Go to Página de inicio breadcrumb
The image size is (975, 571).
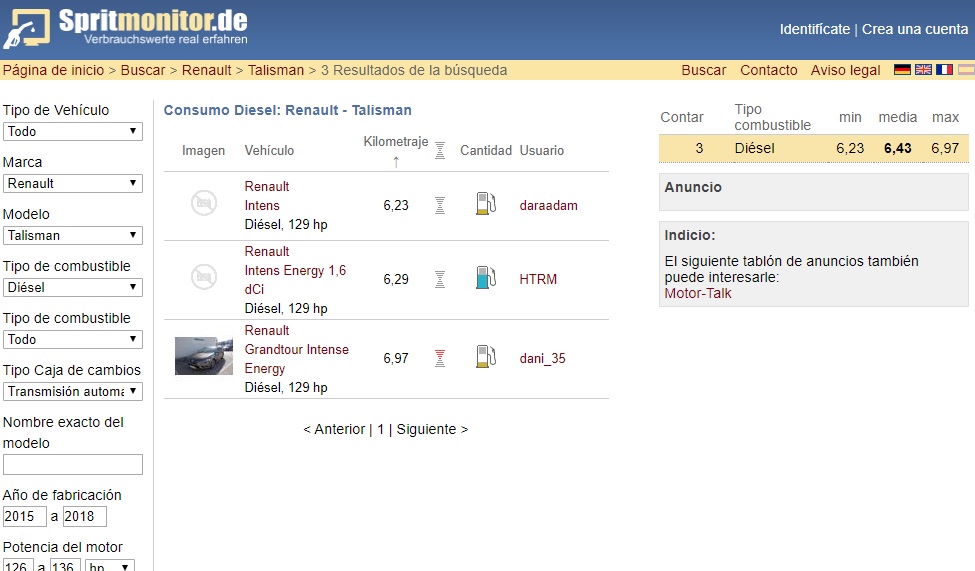(x=53, y=70)
